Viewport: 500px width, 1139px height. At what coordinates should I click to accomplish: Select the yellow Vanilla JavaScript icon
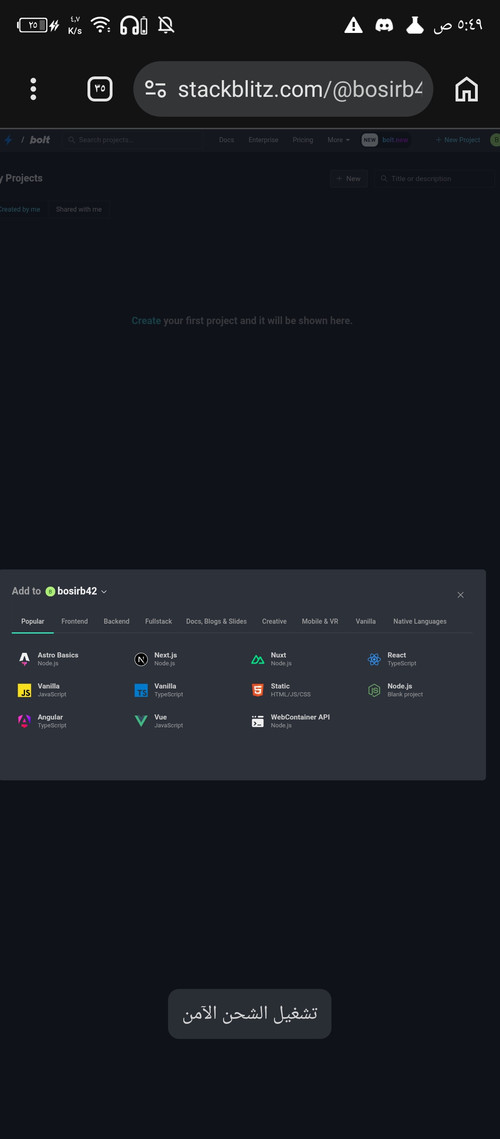(x=25, y=690)
